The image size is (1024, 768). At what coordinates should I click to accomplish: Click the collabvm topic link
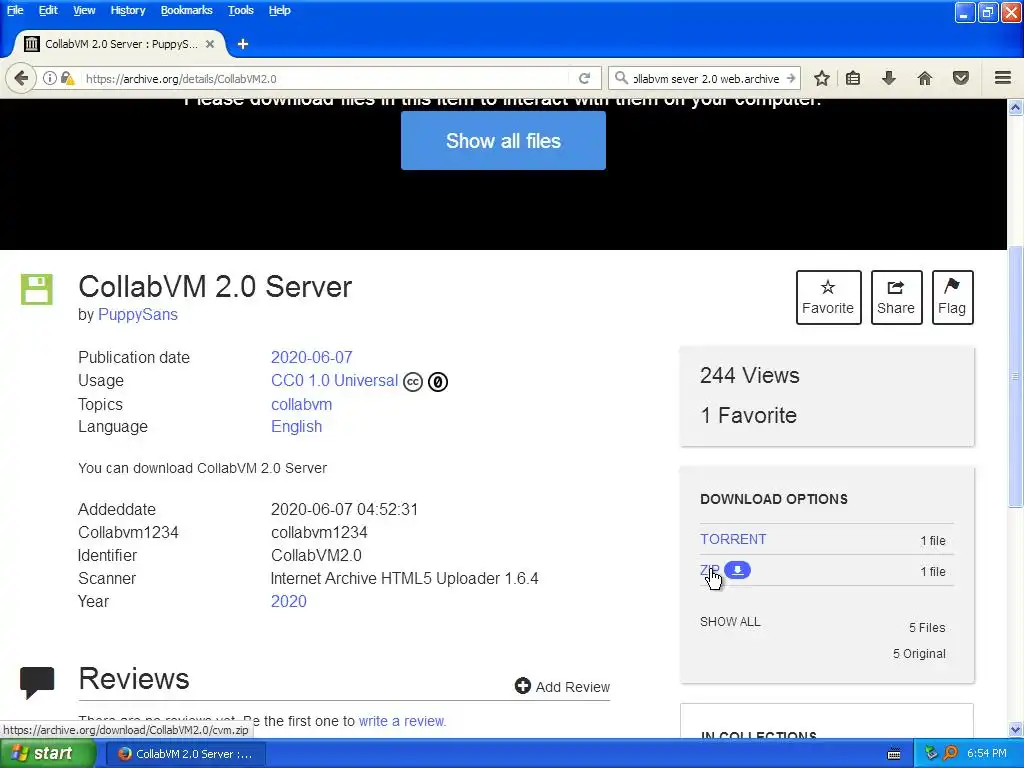pos(301,404)
